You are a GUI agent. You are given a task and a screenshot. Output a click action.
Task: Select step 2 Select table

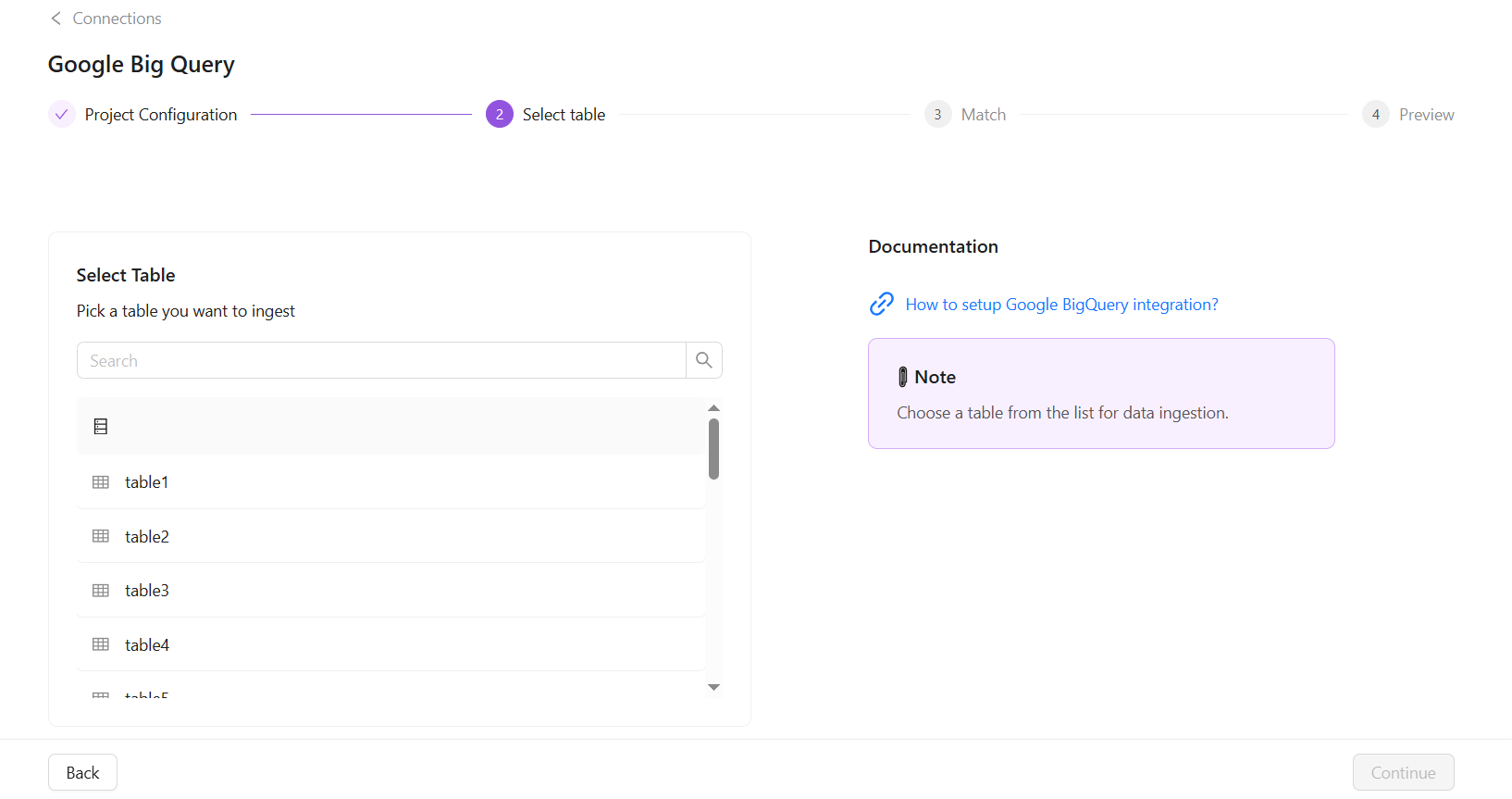(x=546, y=115)
